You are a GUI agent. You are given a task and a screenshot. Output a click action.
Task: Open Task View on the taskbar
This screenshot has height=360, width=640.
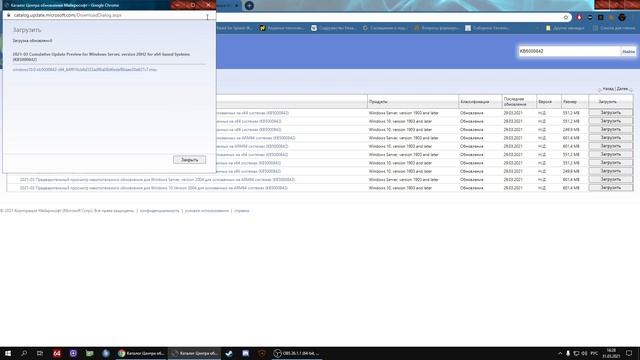coord(40,353)
